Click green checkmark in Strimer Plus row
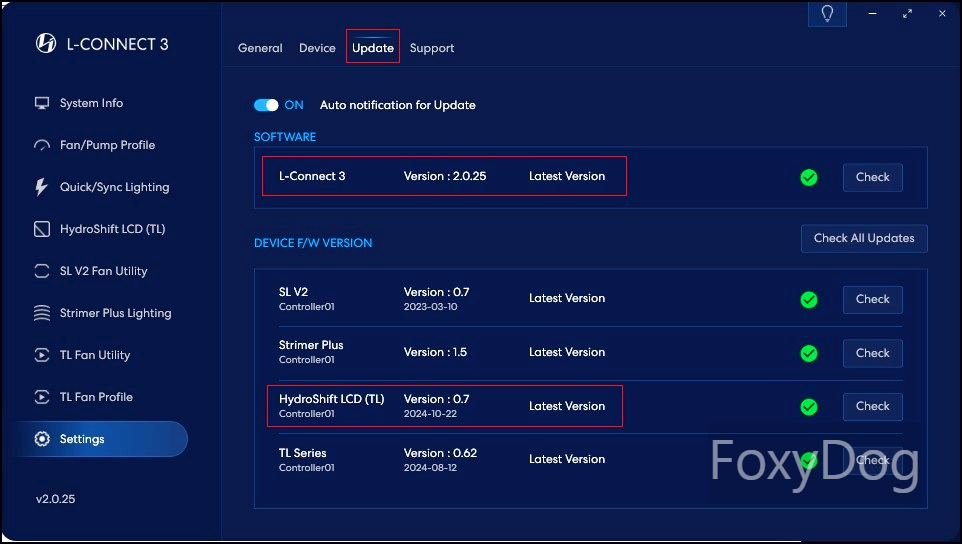Image resolution: width=962 pixels, height=544 pixels. (809, 353)
